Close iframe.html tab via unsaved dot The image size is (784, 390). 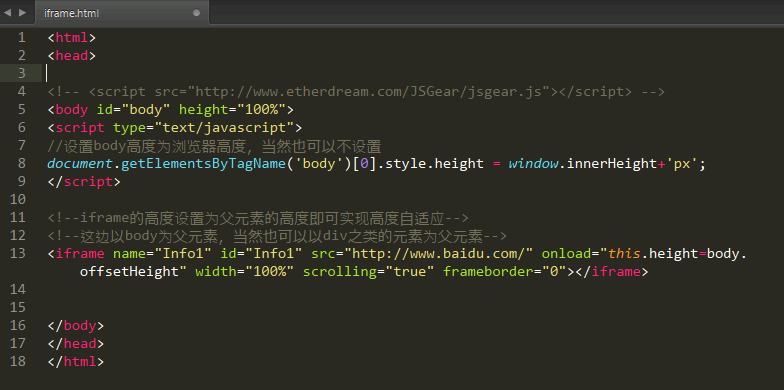coord(196,13)
